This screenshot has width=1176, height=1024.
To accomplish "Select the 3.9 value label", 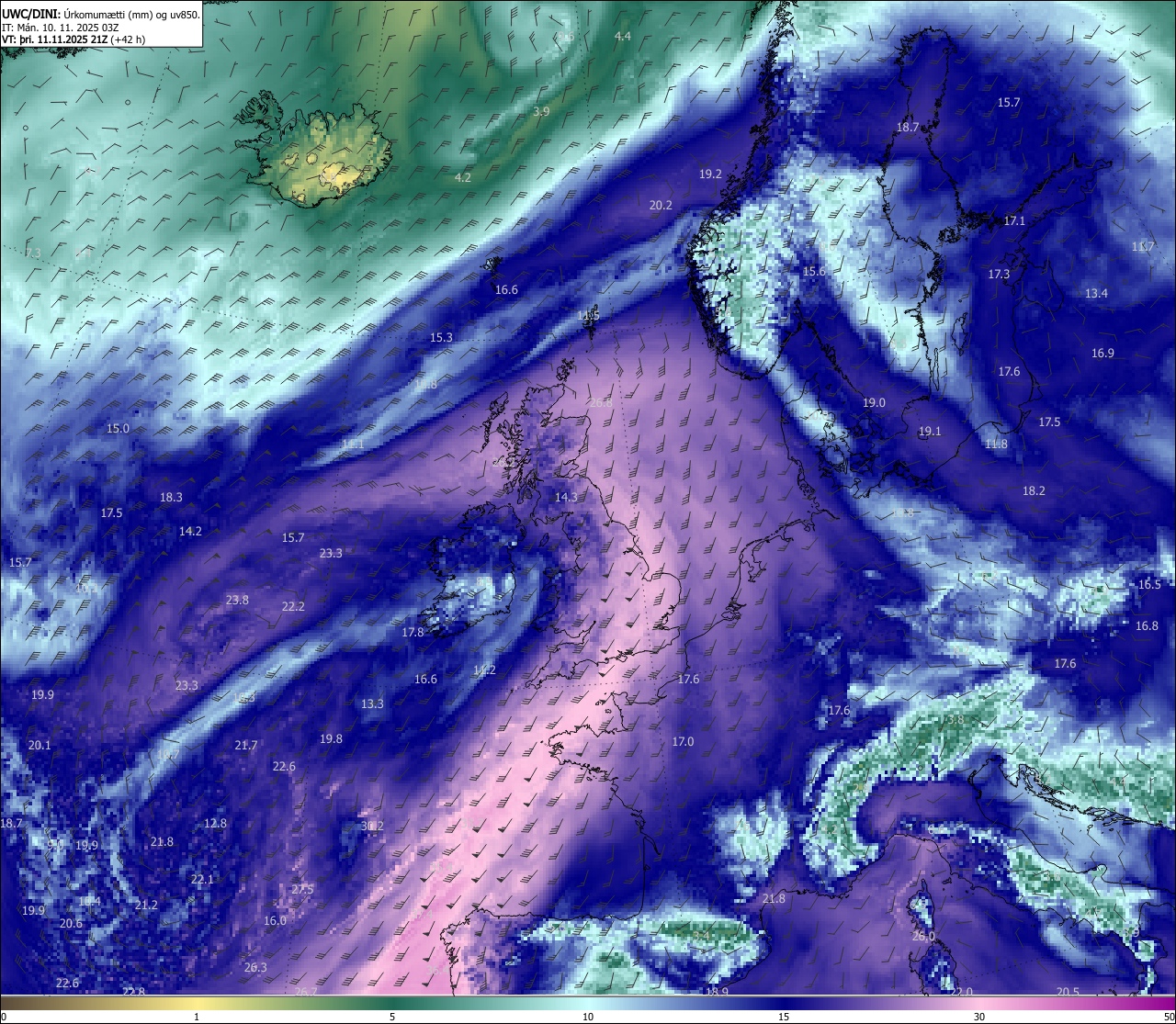I will tap(541, 111).
